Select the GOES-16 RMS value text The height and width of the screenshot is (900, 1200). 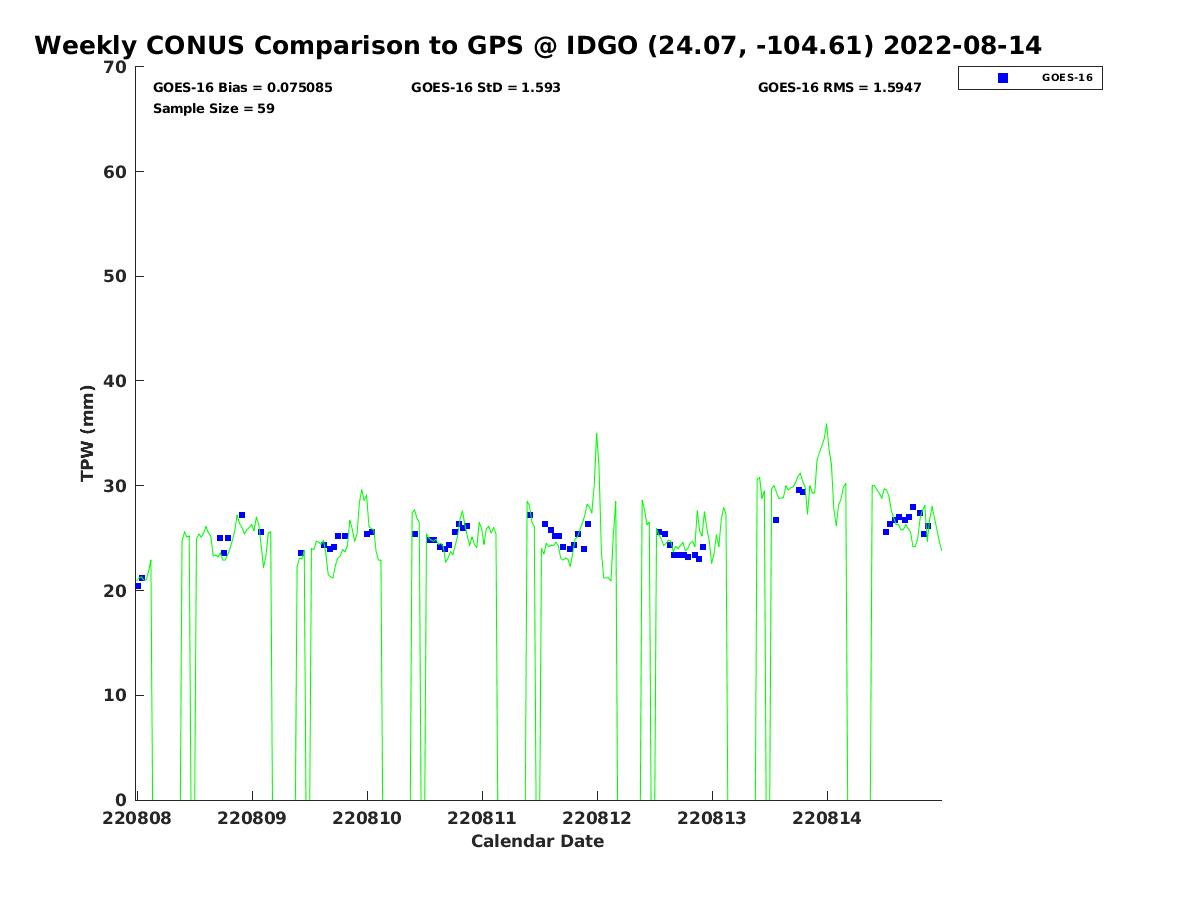(x=839, y=88)
